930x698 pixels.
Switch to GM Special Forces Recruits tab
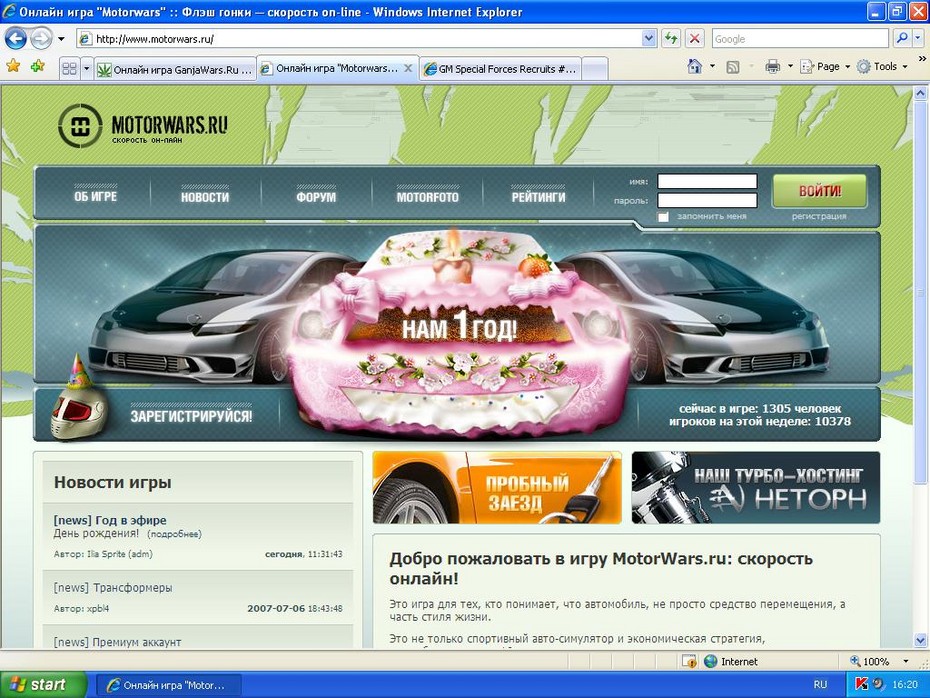(x=501, y=69)
